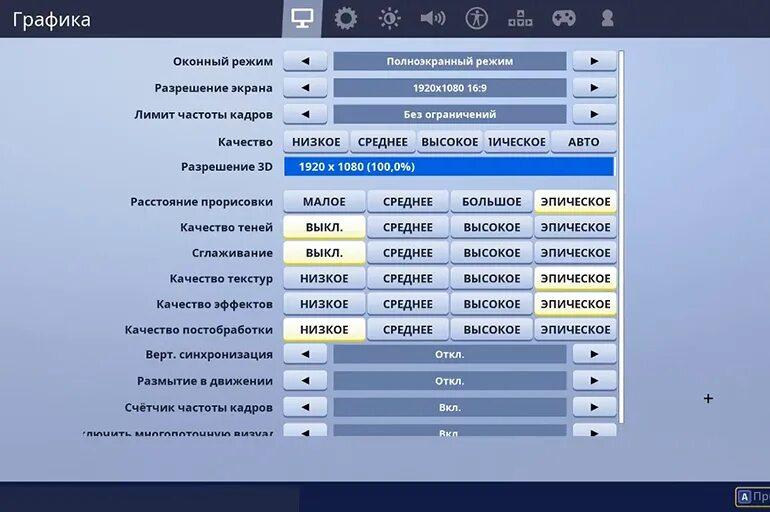
Task: Set Качество постобработки to ВЫСОКОЕ
Action: click(492, 329)
